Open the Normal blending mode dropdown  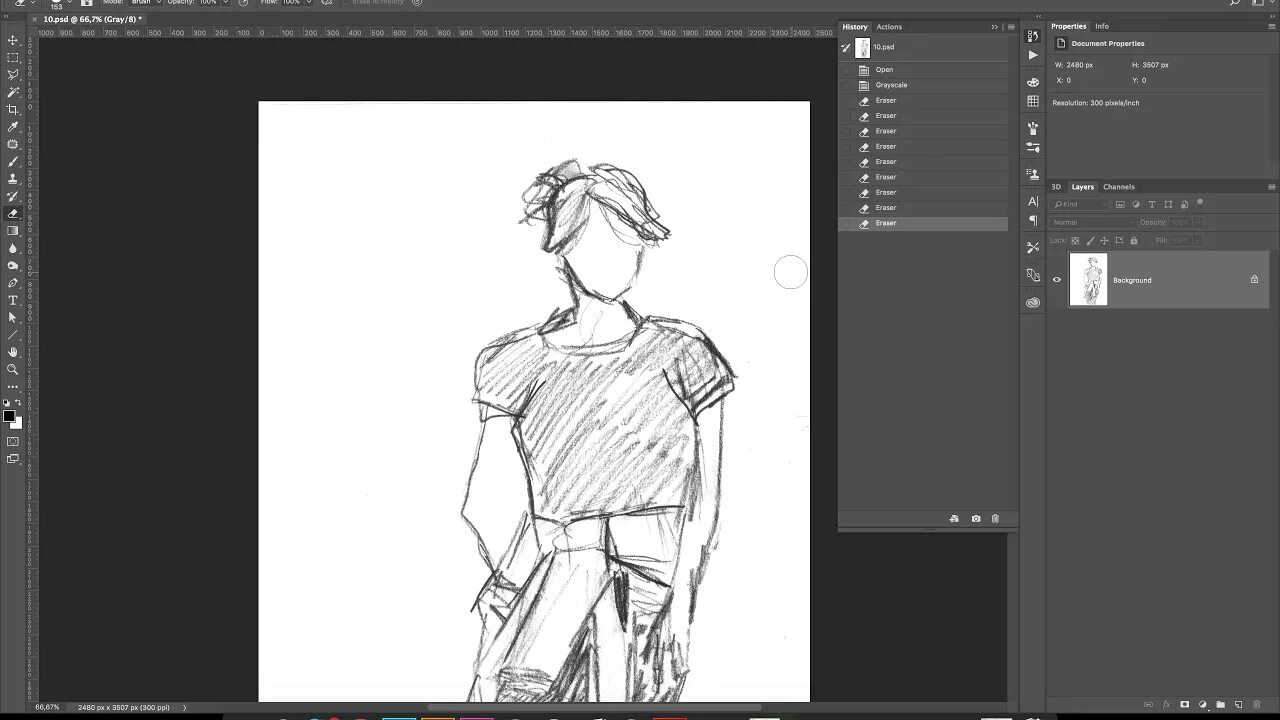1092,222
